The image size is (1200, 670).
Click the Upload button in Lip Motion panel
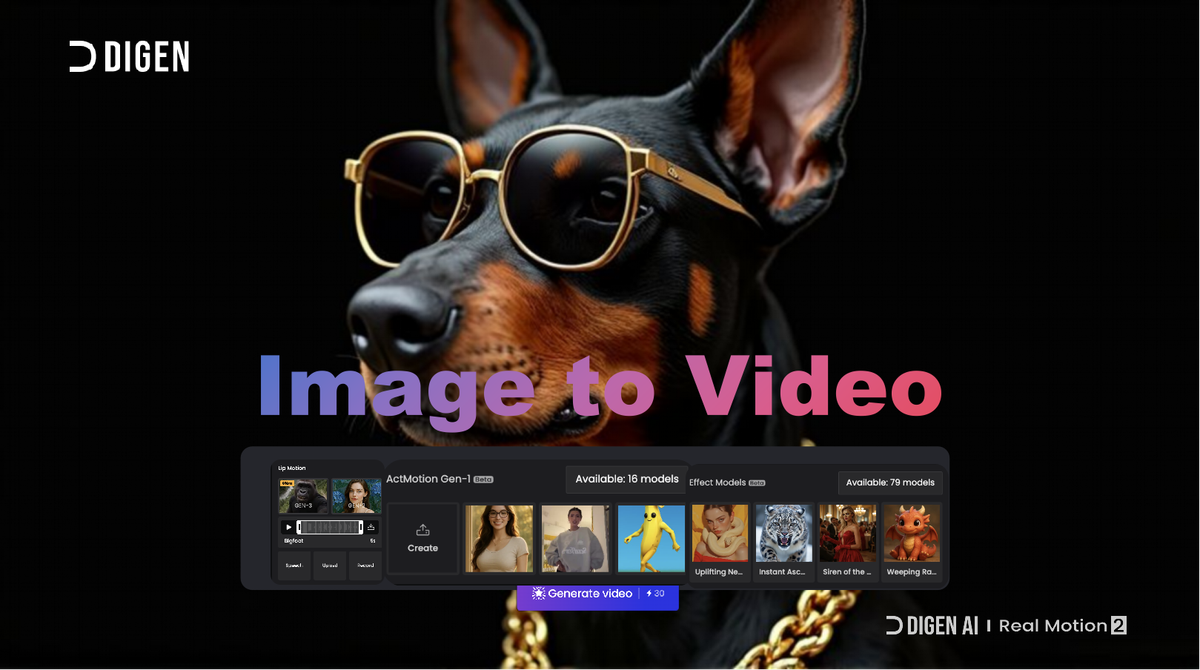click(x=329, y=565)
